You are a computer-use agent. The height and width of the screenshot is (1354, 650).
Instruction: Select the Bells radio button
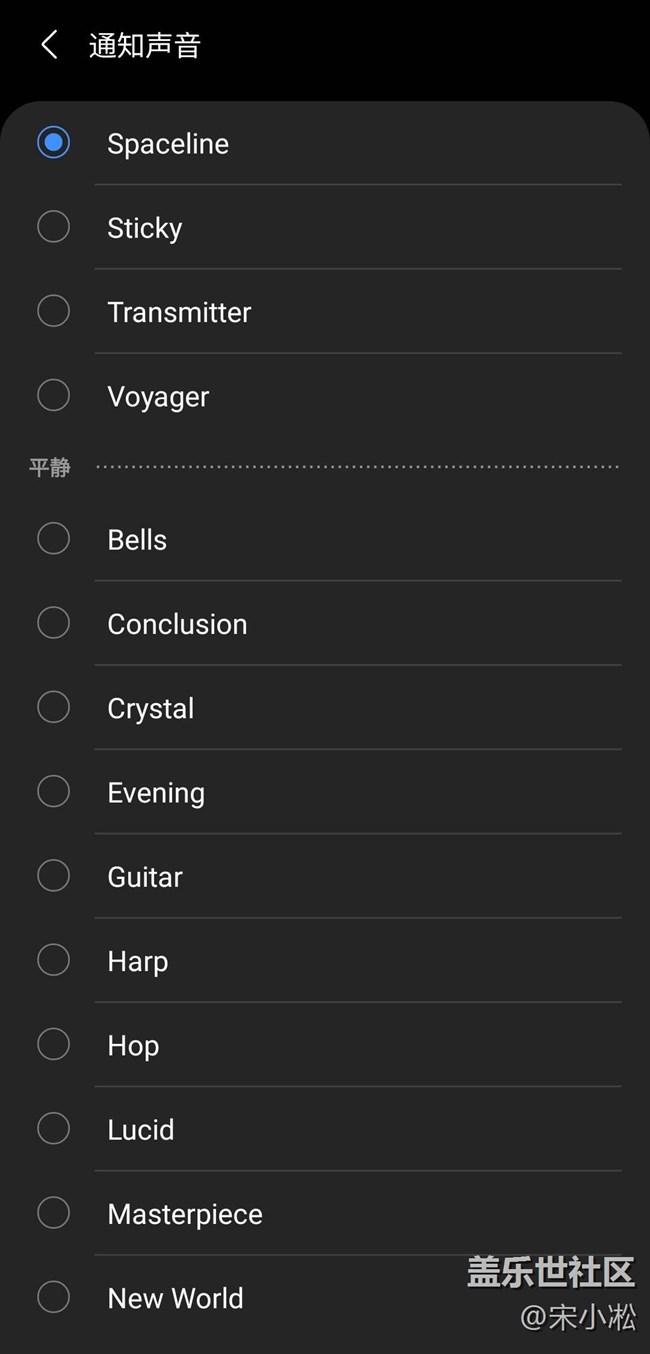coord(53,539)
